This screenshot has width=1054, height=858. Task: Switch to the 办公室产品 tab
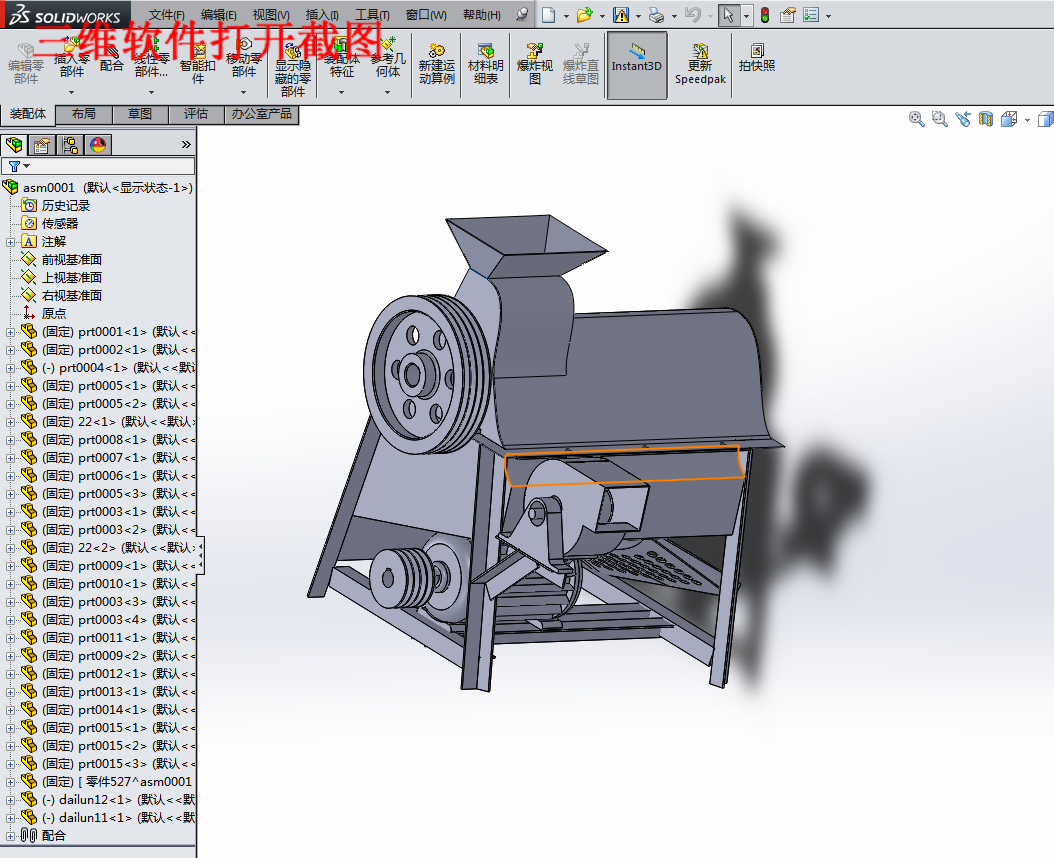tap(261, 114)
